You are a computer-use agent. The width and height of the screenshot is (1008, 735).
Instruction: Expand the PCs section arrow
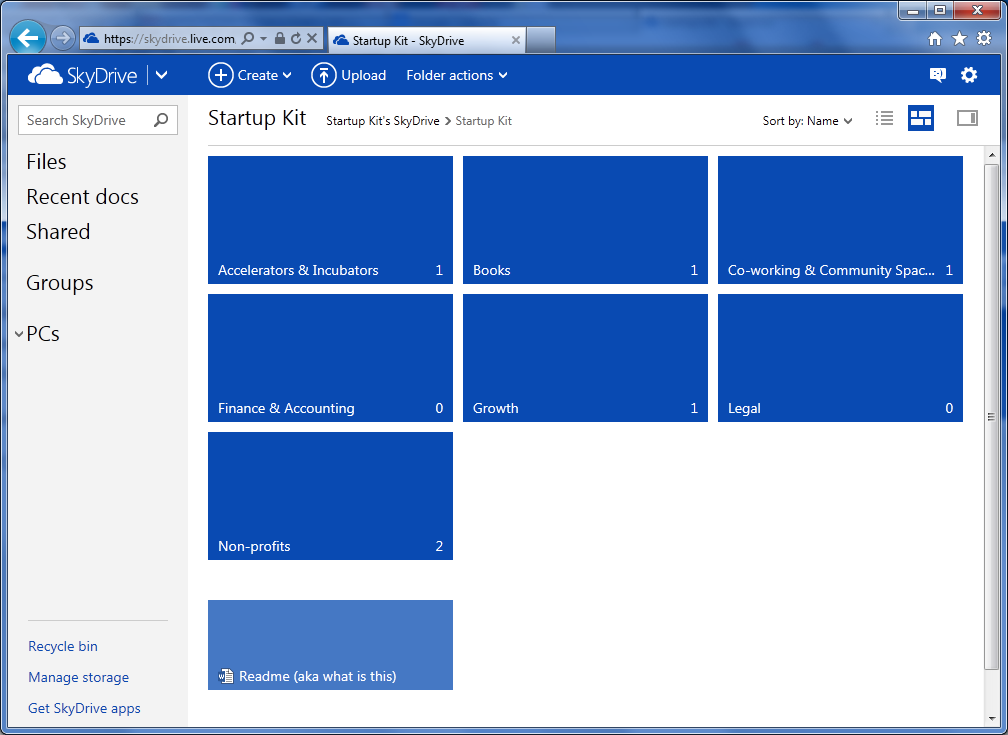19,334
